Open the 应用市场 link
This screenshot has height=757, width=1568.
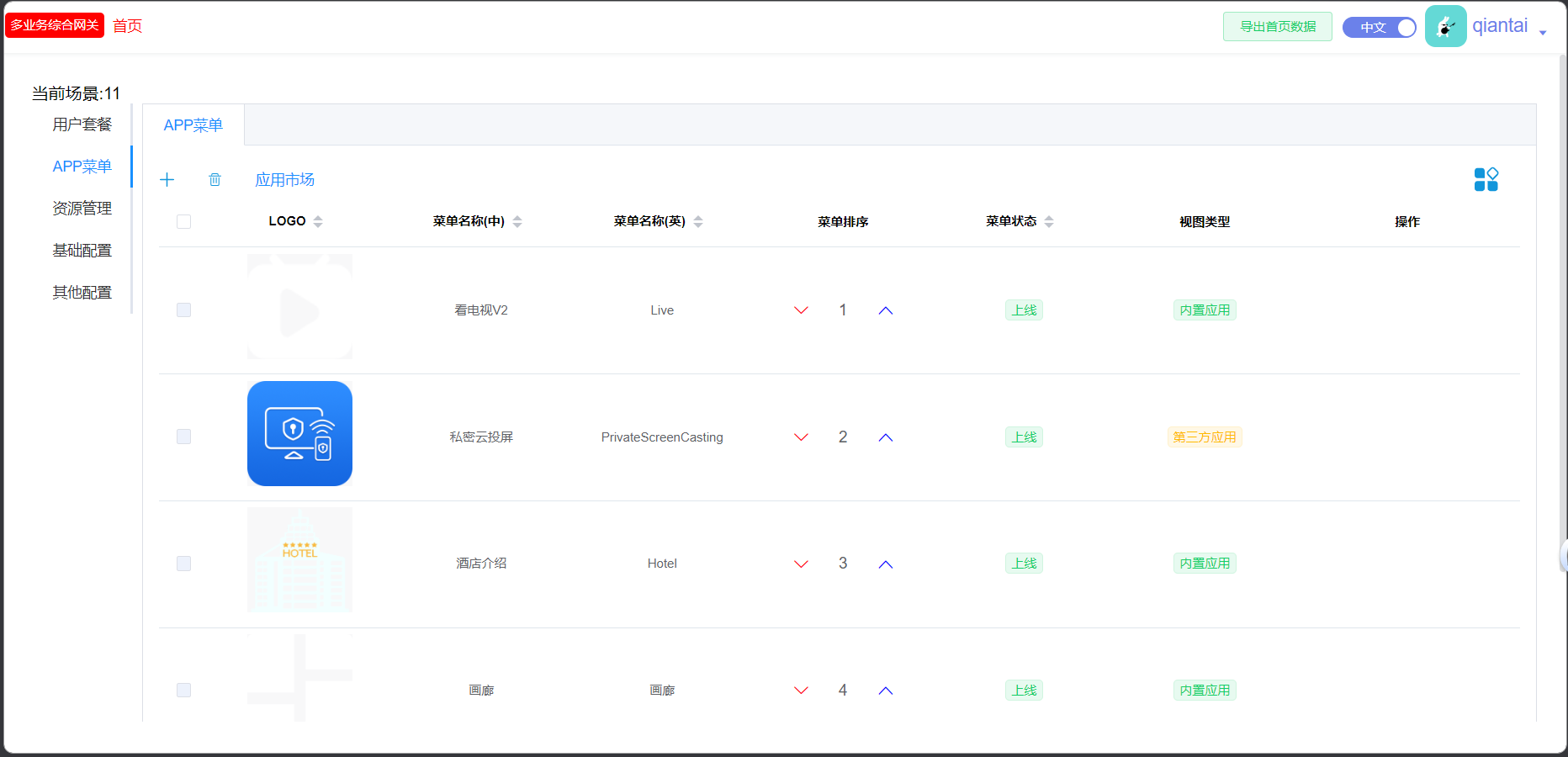pos(284,180)
